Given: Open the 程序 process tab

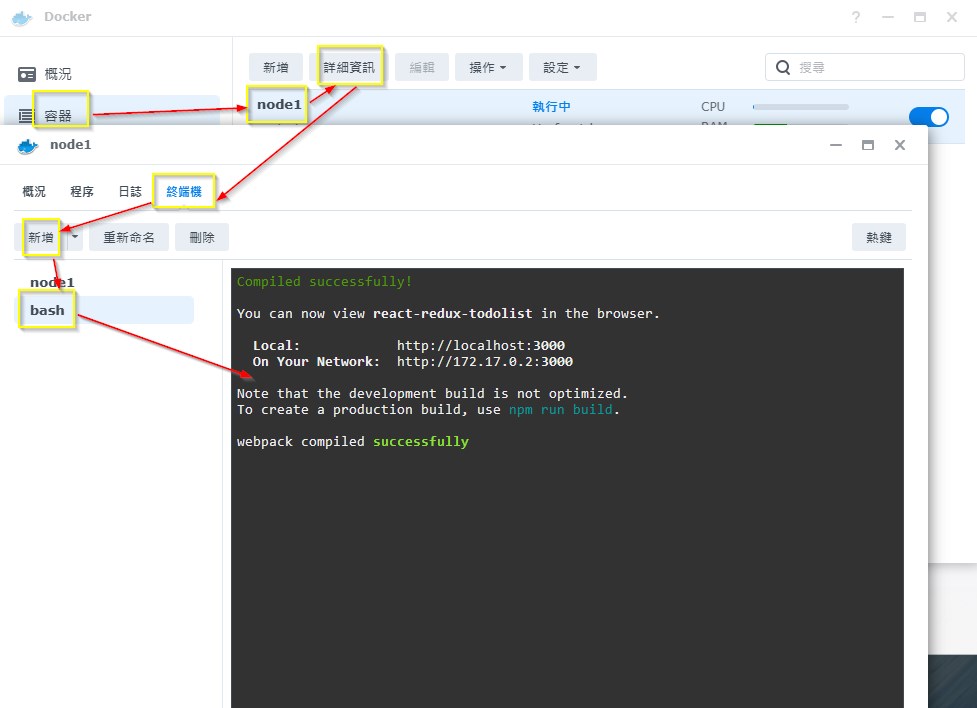Looking at the screenshot, I should pyautogui.click(x=82, y=191).
